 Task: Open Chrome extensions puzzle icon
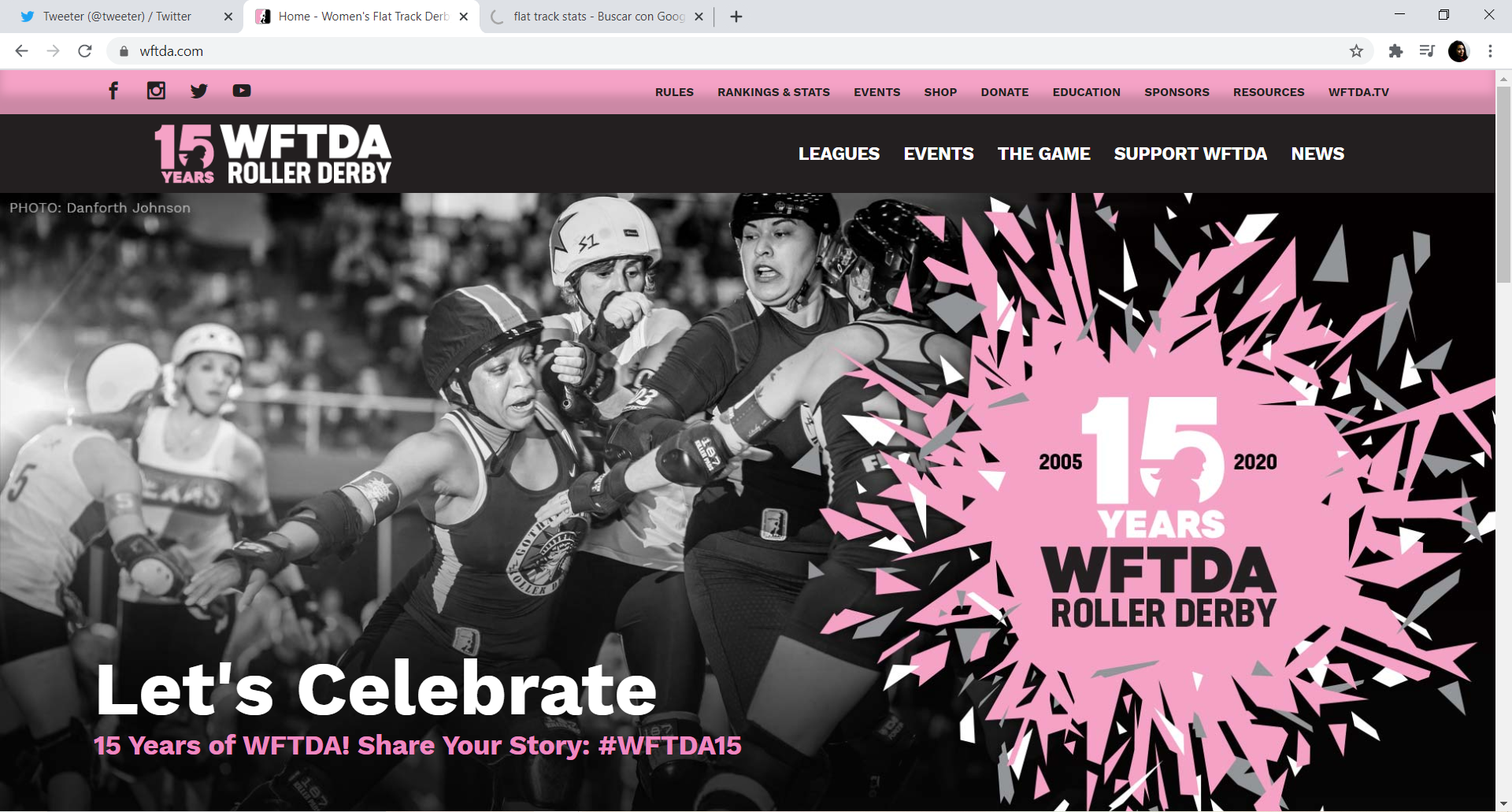point(1395,51)
